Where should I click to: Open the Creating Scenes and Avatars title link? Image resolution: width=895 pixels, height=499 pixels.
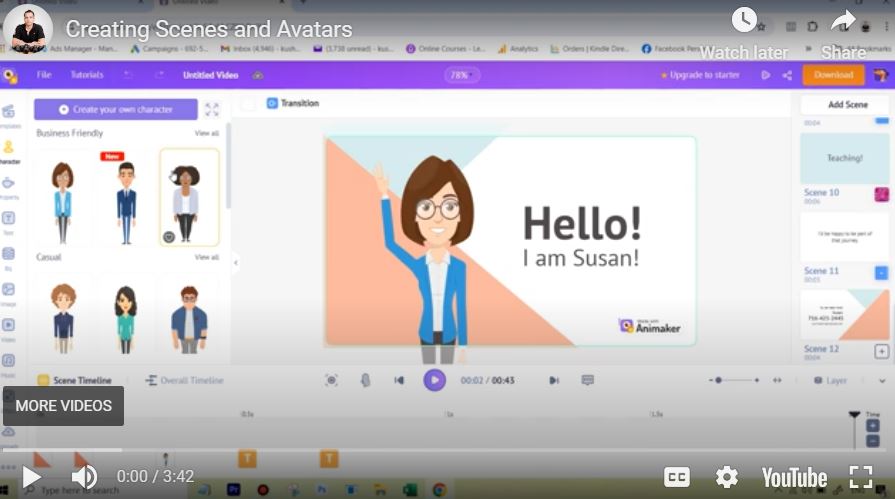[x=208, y=29]
